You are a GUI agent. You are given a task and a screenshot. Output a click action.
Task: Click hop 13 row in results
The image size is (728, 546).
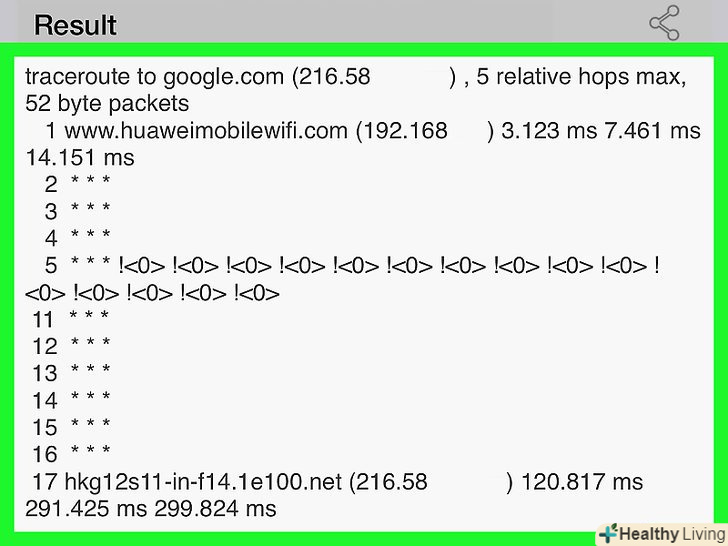pos(70,373)
